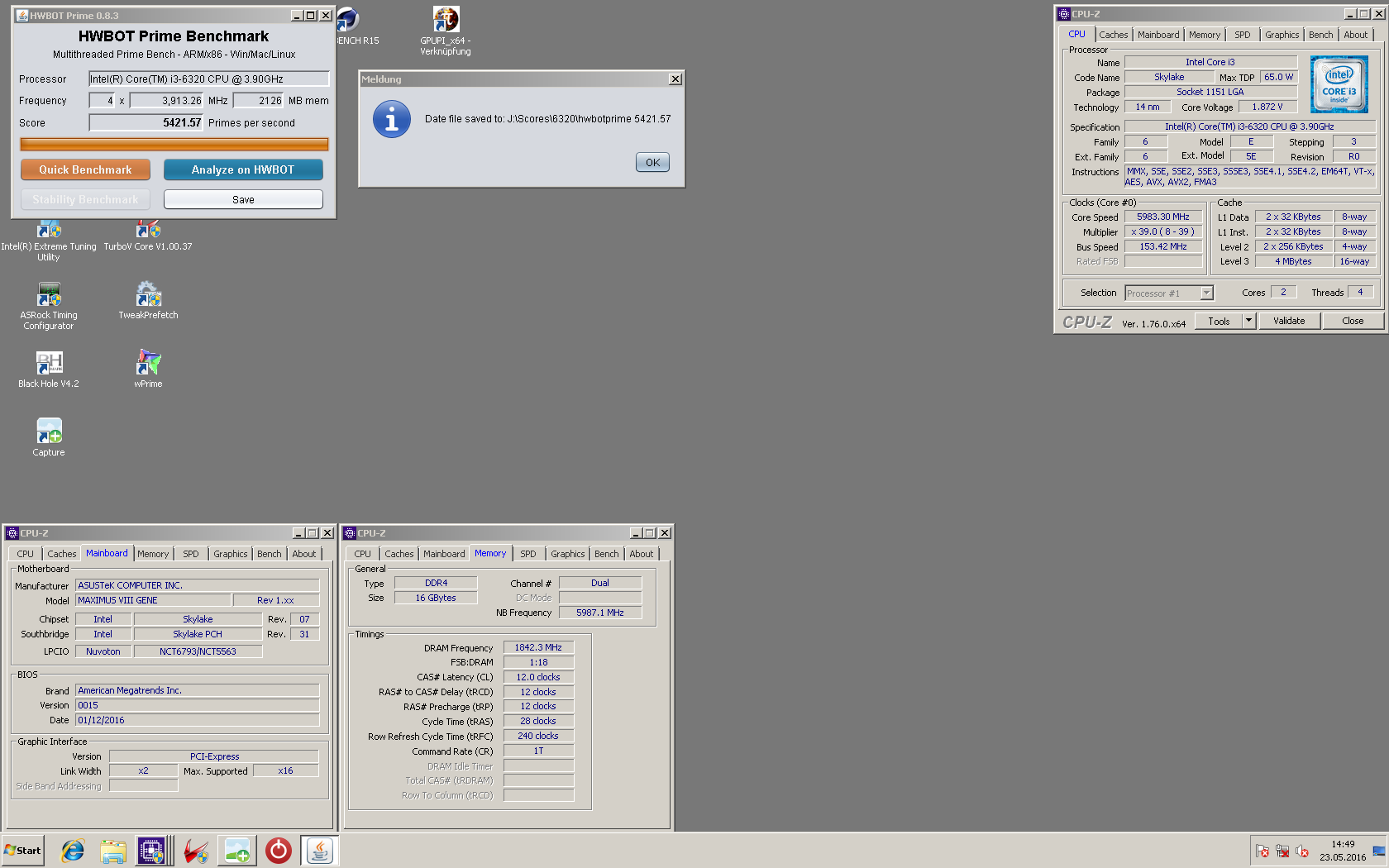This screenshot has height=868, width=1389.
Task: Open About tab in the top-right CPU-Z
Action: click(x=1355, y=35)
